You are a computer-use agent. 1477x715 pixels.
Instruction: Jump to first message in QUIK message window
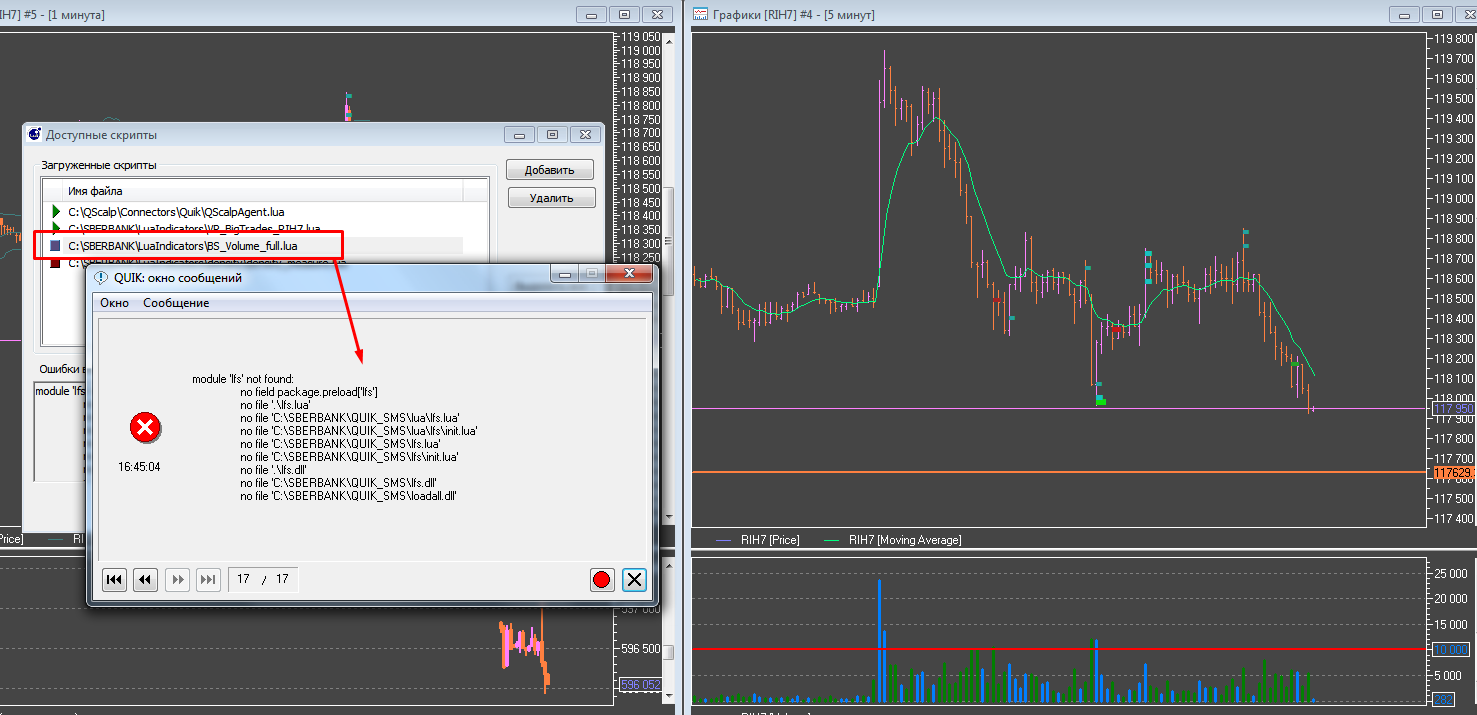tap(114, 579)
